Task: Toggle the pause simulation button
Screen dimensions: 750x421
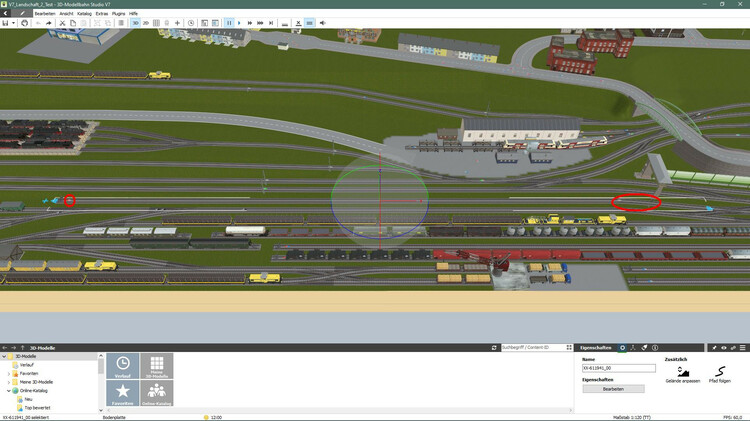Action: click(229, 22)
